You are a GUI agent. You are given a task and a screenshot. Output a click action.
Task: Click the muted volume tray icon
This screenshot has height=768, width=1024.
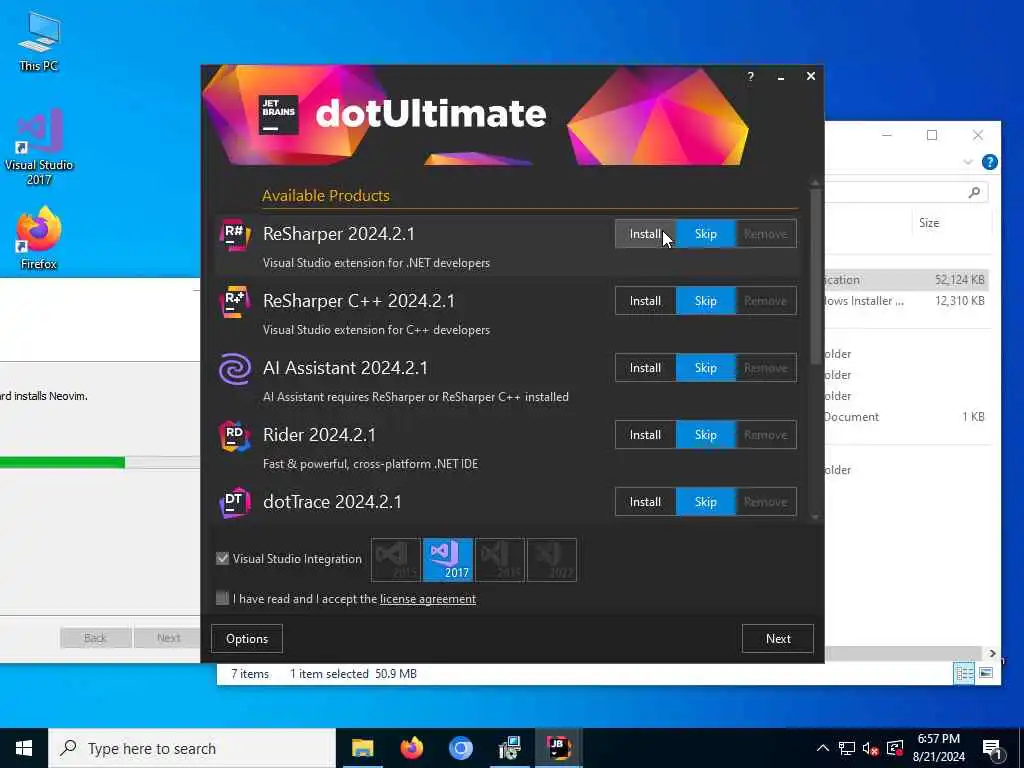point(870,748)
